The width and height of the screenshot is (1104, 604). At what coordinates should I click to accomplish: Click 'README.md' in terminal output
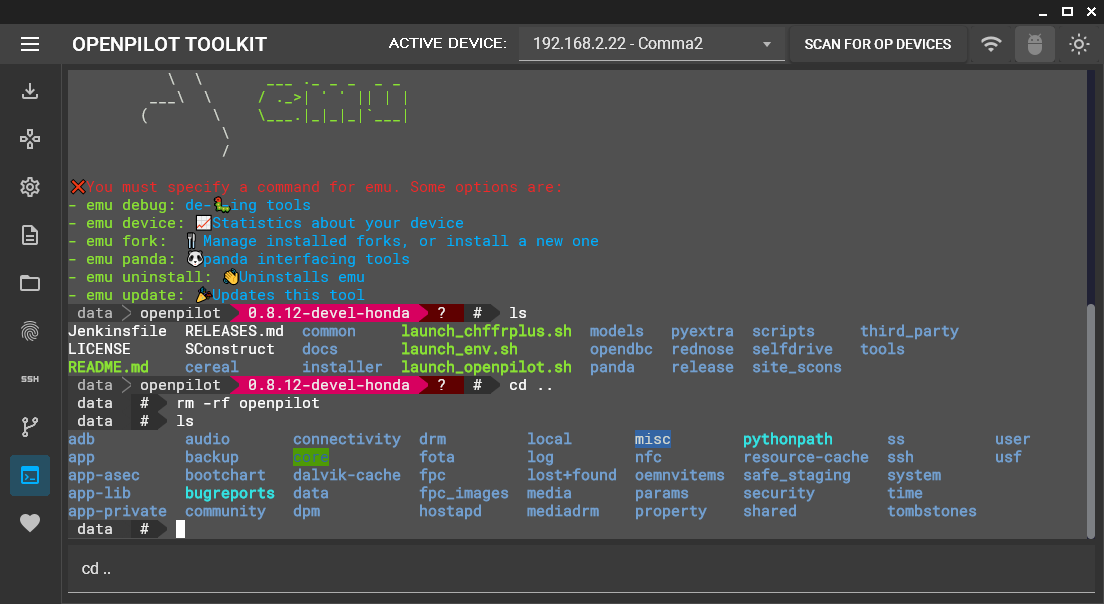(x=108, y=367)
